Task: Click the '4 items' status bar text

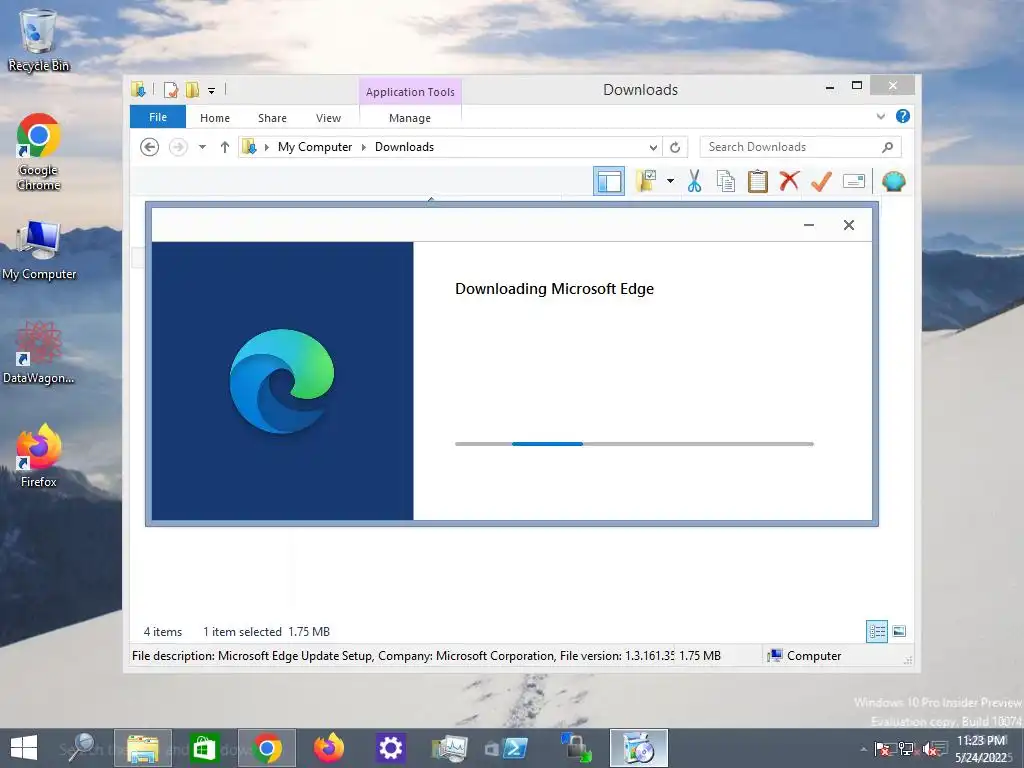Action: click(x=163, y=632)
